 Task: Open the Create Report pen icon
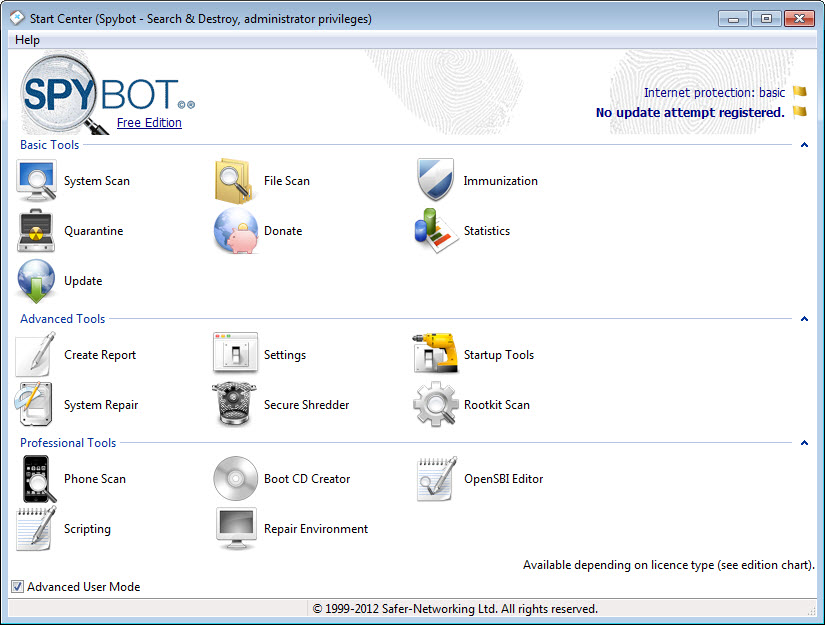tap(36, 354)
